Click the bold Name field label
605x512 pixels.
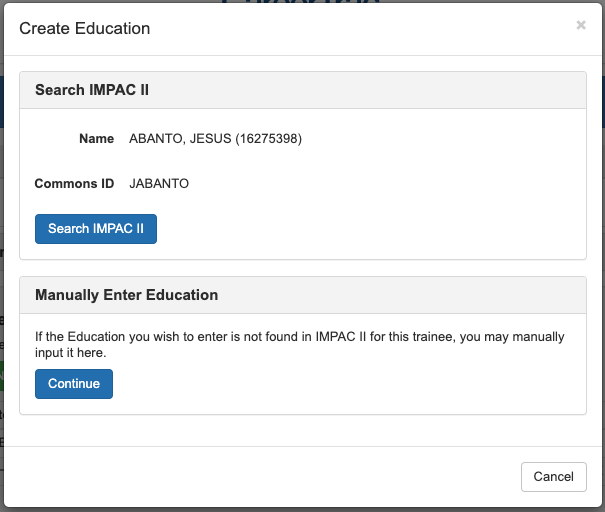coord(97,139)
